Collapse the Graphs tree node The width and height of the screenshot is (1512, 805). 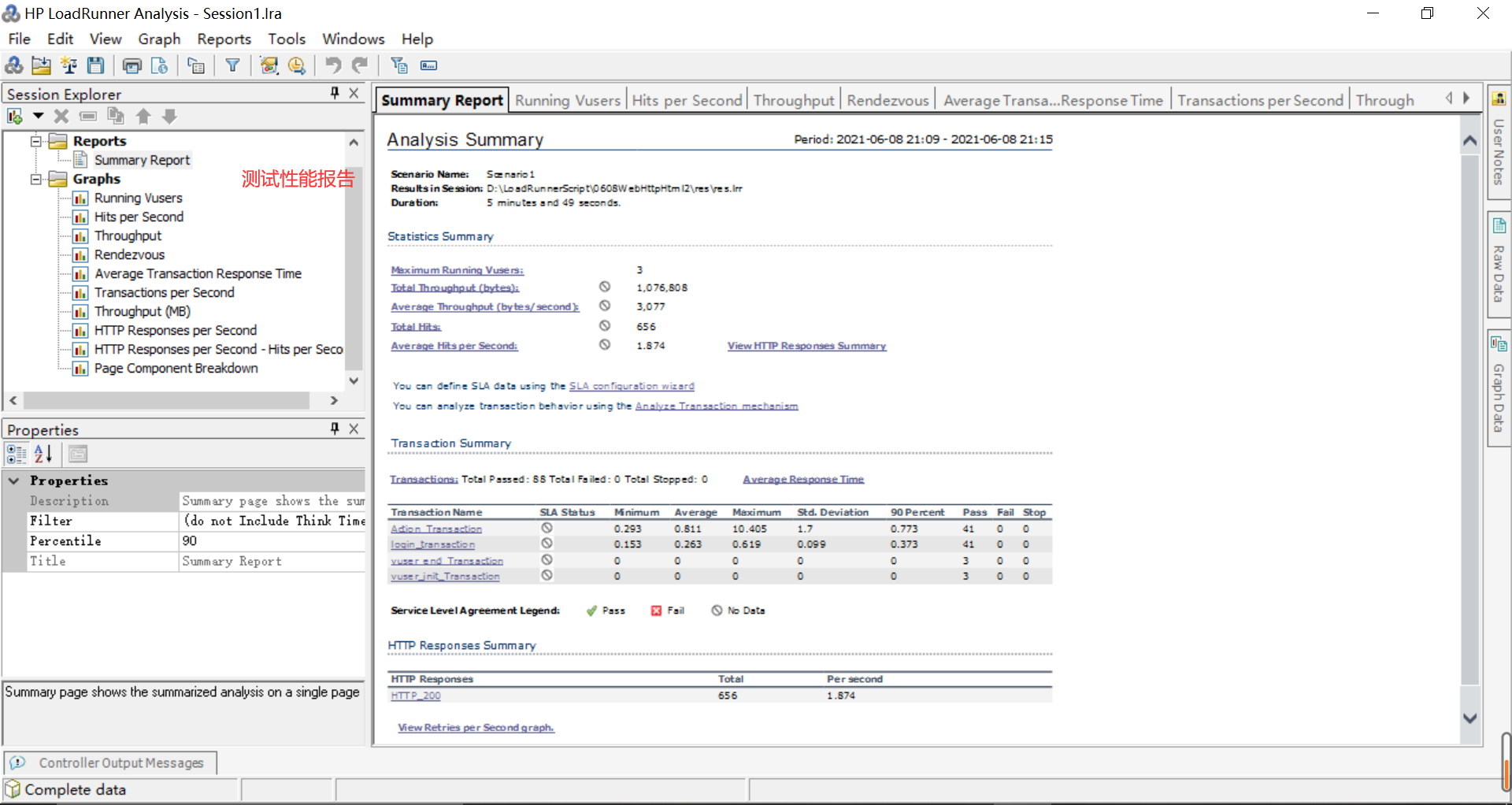pyautogui.click(x=35, y=179)
